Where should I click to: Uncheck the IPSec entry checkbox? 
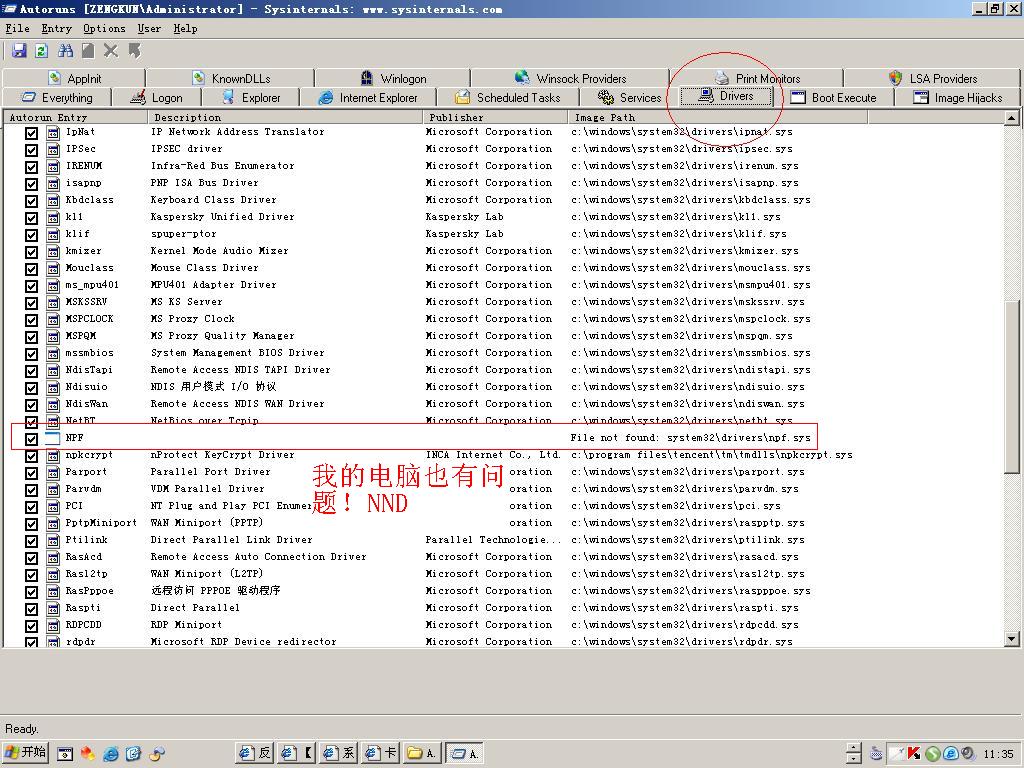point(31,150)
